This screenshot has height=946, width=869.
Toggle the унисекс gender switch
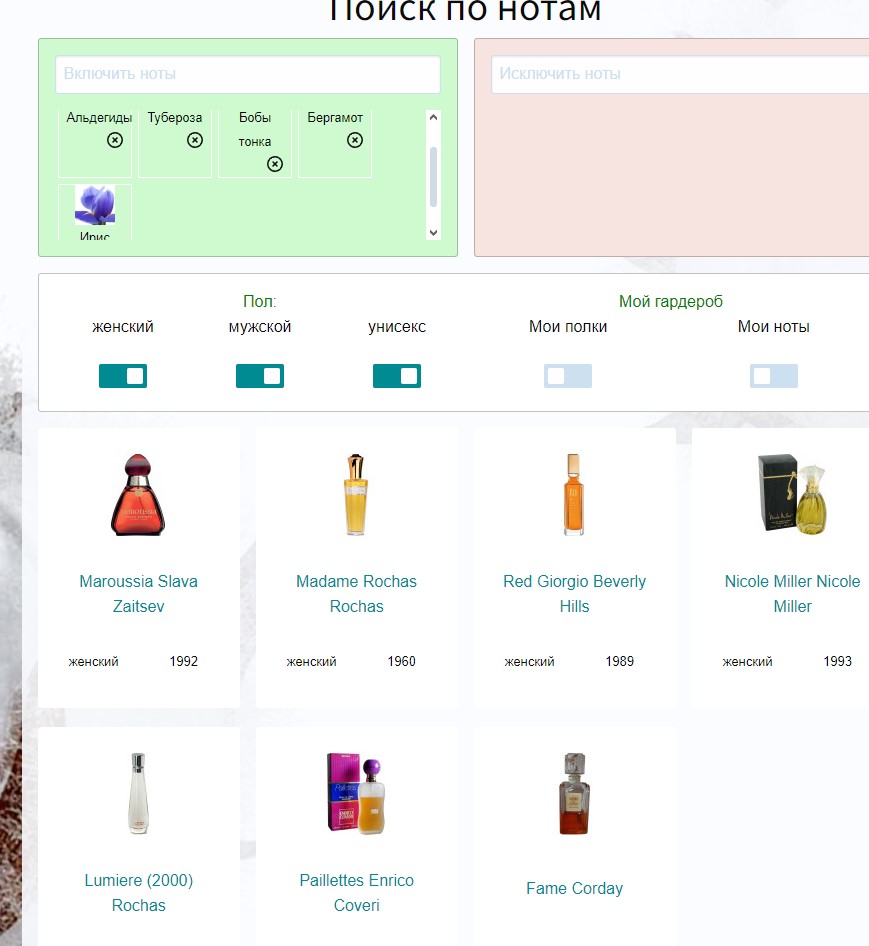[397, 376]
